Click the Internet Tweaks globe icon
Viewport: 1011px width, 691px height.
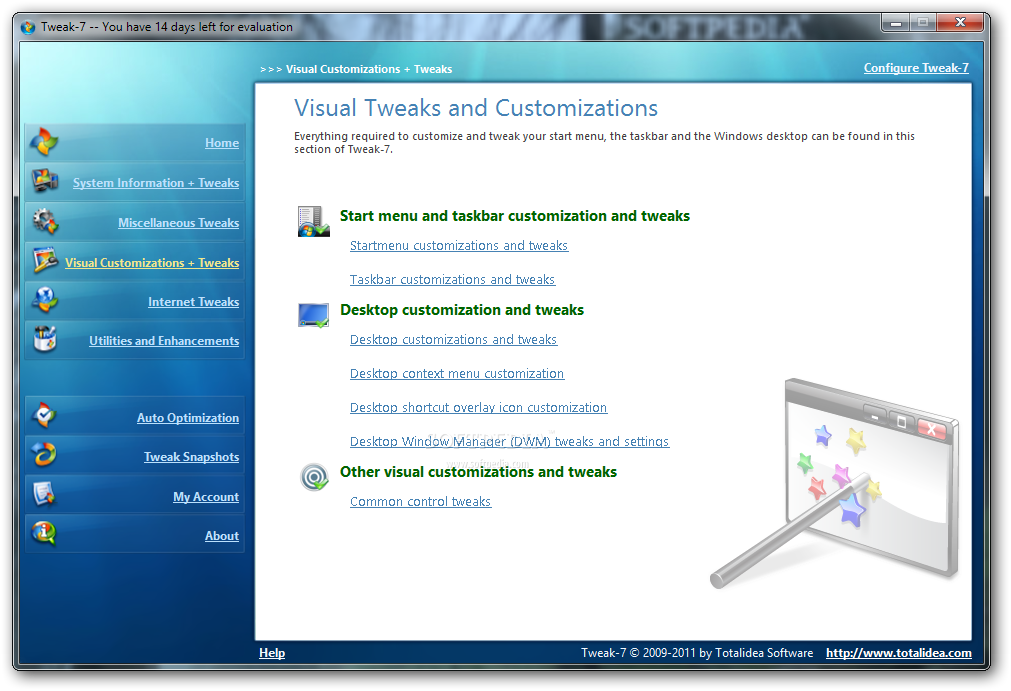pos(44,300)
